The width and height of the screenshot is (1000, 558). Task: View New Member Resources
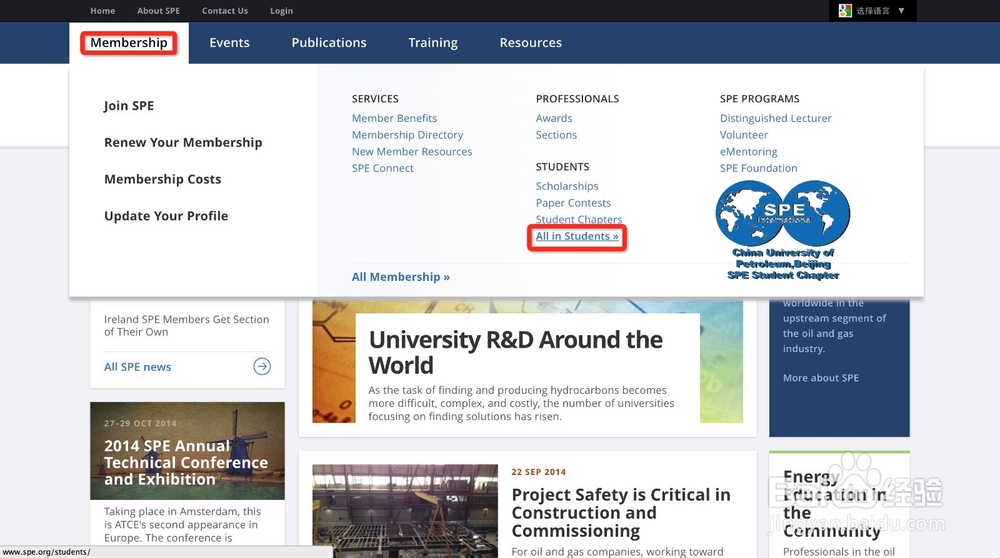[x=411, y=151]
